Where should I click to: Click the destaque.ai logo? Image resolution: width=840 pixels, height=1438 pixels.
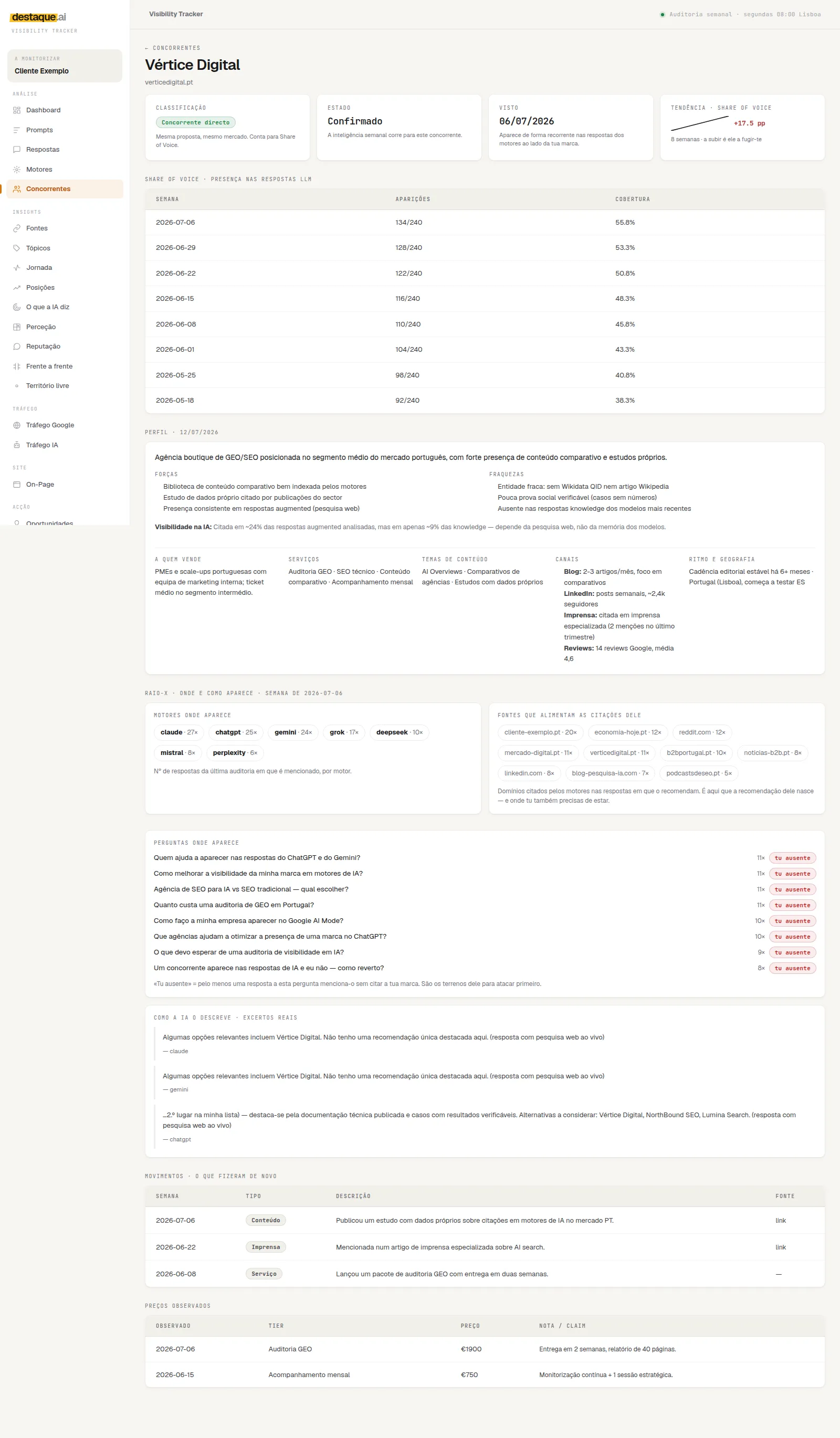coord(39,17)
